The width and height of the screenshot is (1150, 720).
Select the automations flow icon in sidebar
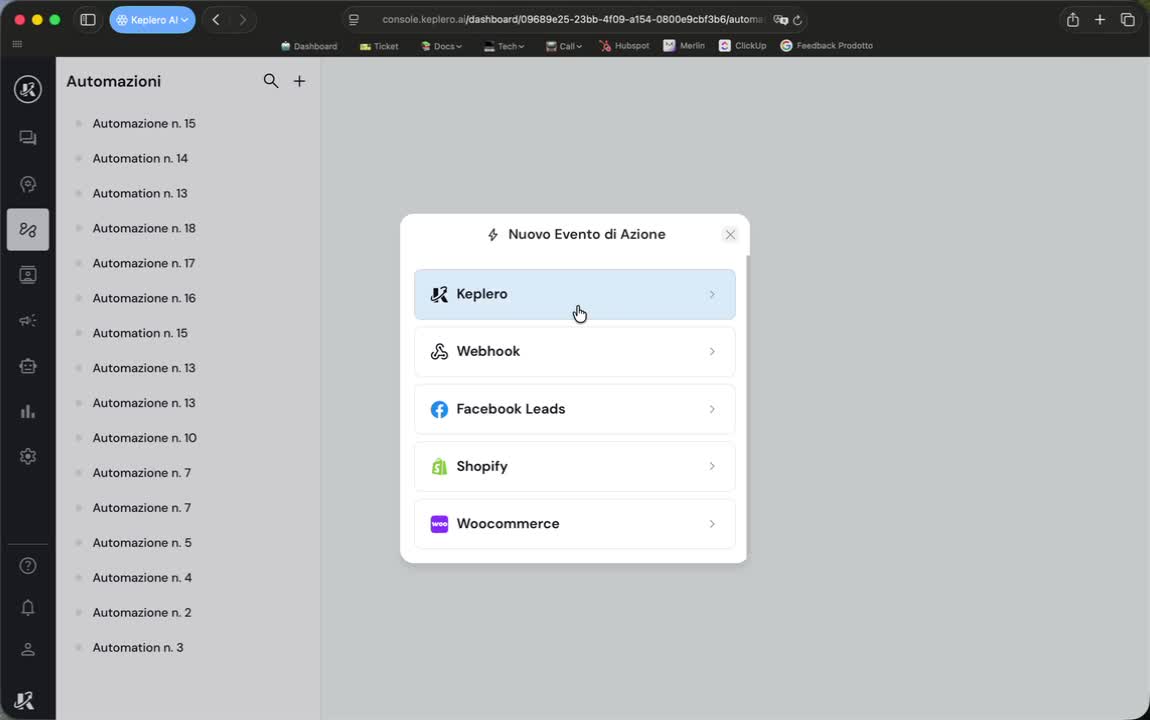tap(28, 229)
